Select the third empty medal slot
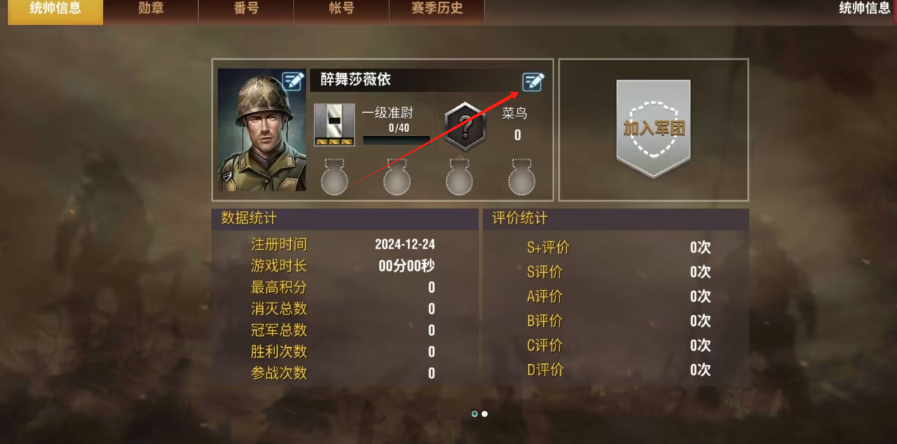This screenshot has width=897, height=444. pos(459,177)
